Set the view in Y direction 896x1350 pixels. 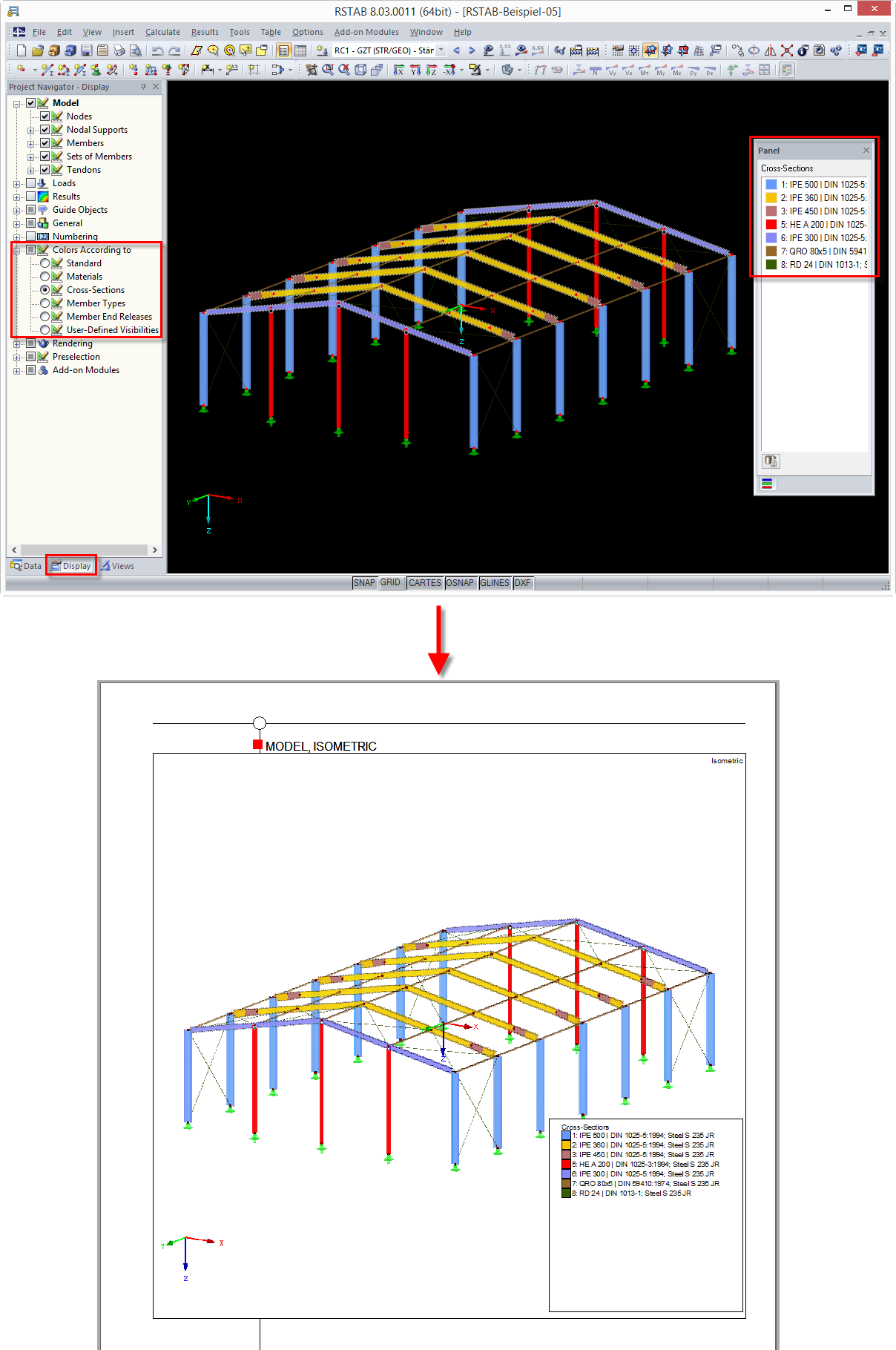point(415,70)
